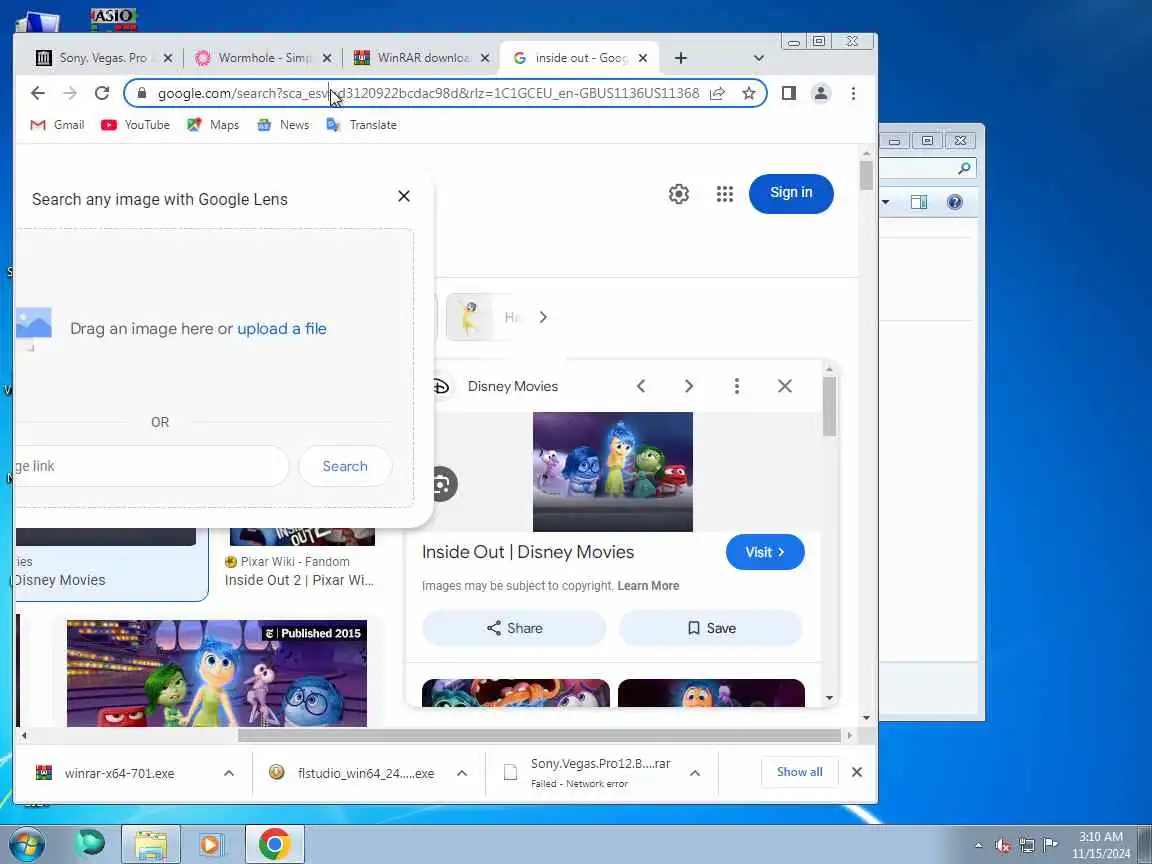This screenshot has height=864, width=1152.
Task: Open a new browser tab
Action: click(x=681, y=58)
